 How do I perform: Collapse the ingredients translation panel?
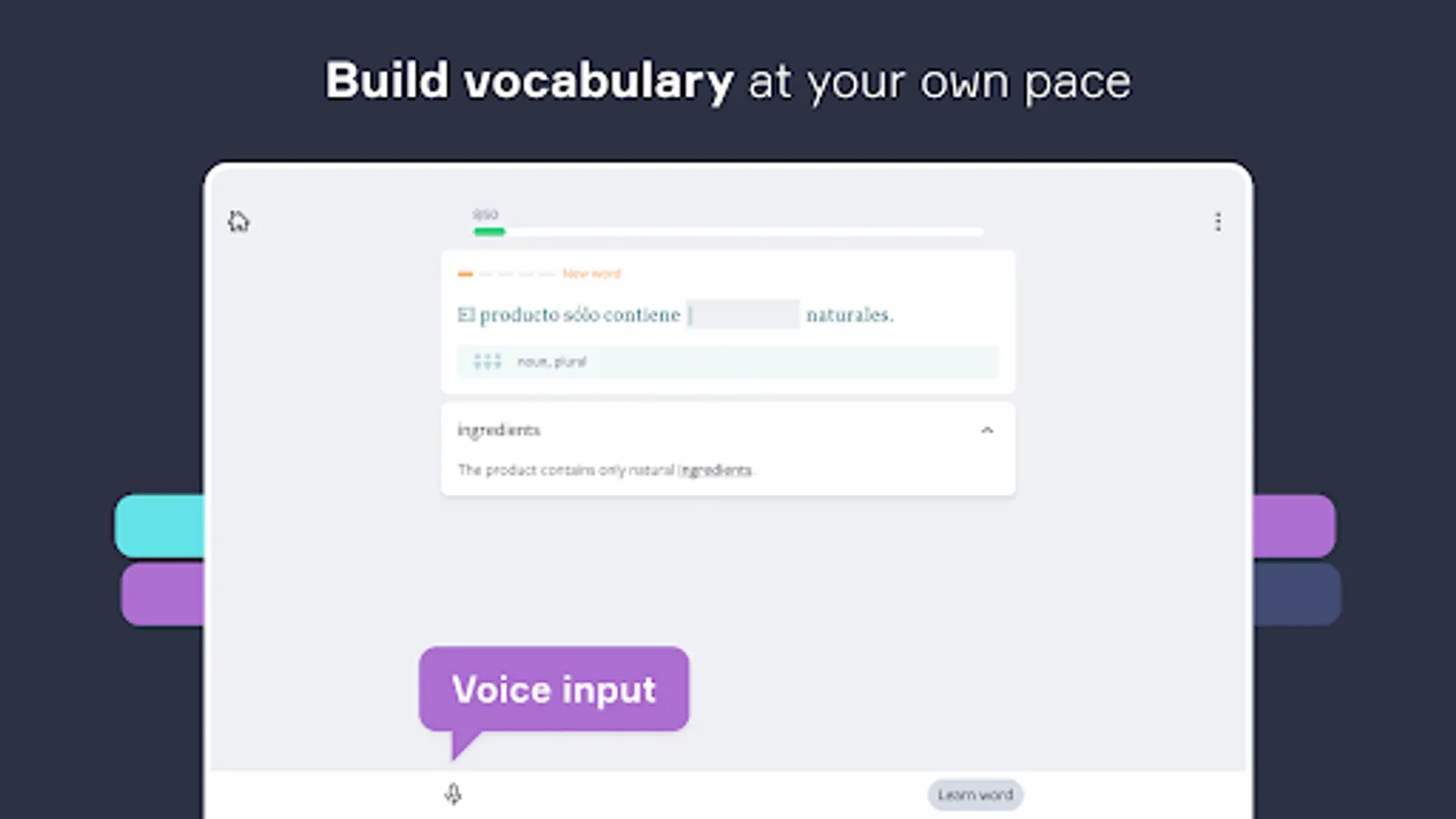(x=986, y=430)
